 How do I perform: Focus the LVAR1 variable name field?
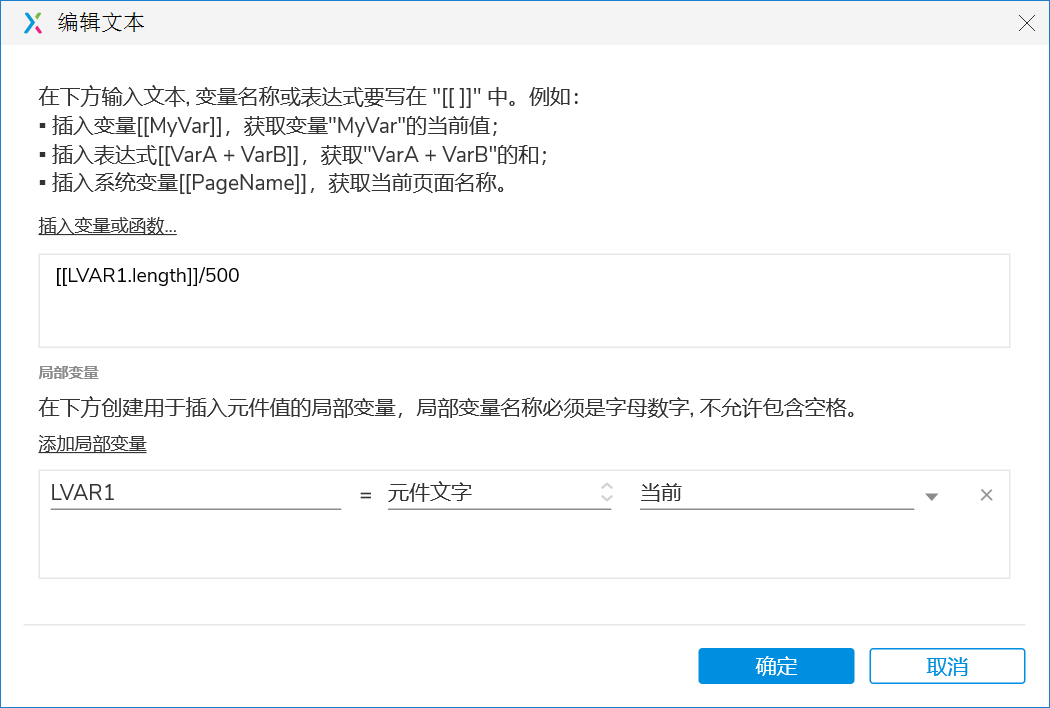(x=195, y=493)
